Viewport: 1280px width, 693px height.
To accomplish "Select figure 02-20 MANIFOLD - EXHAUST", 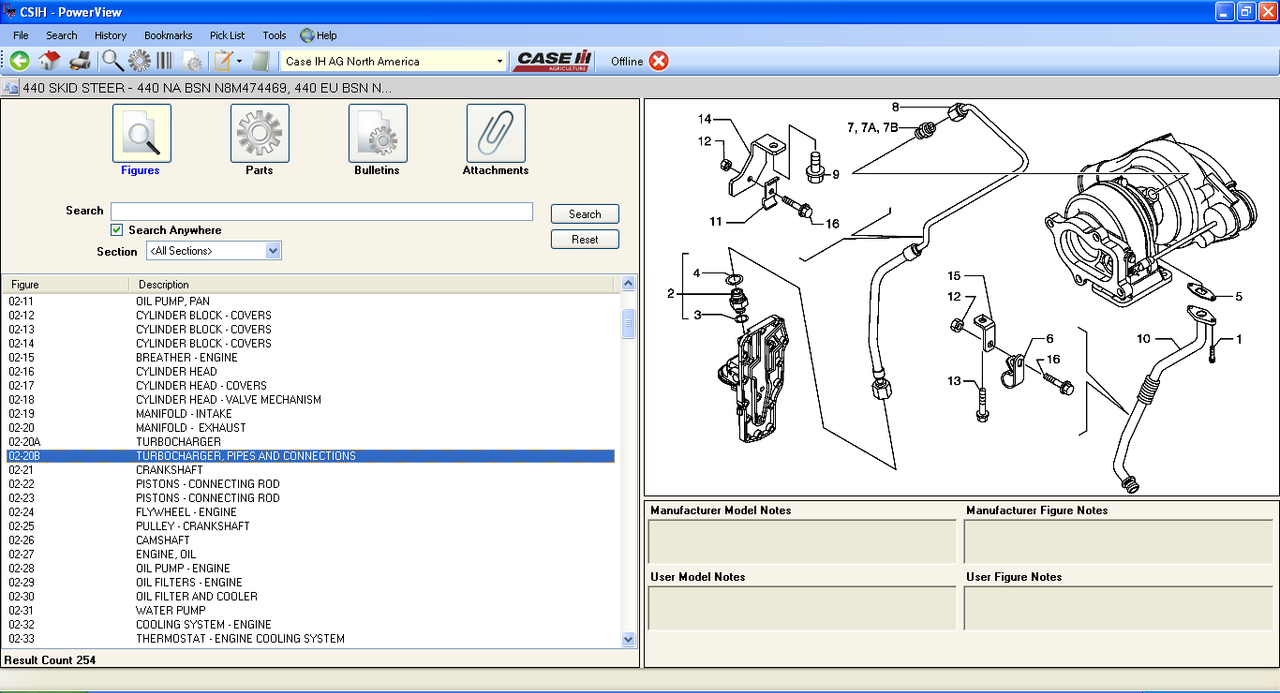I will 310,427.
